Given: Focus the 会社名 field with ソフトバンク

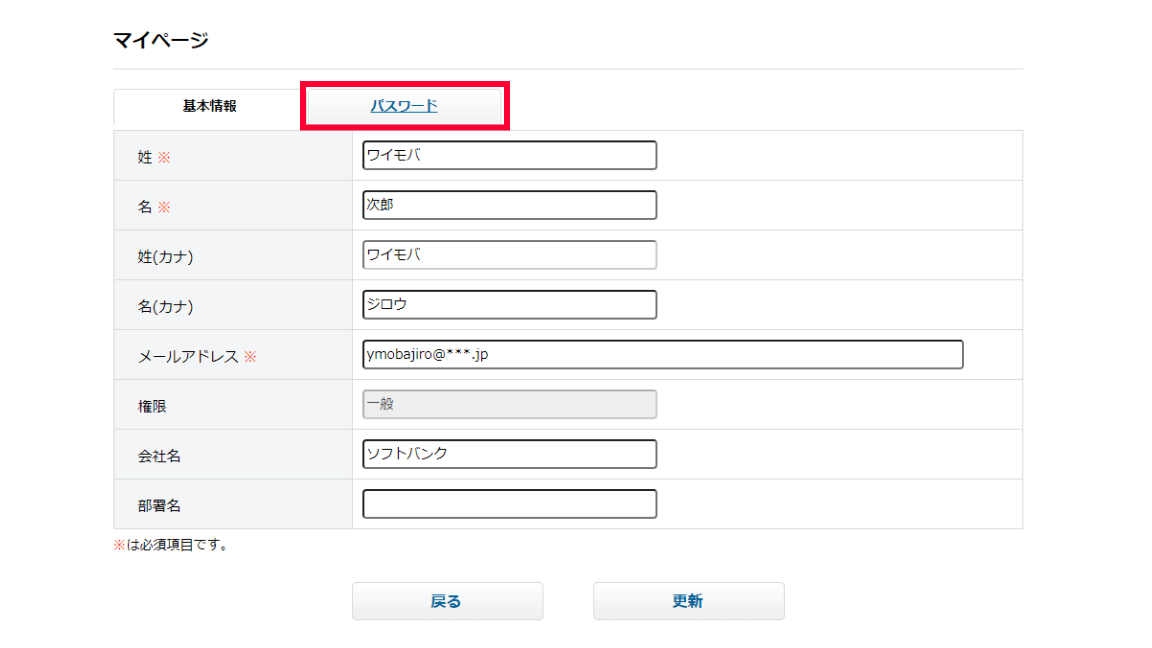Looking at the screenshot, I should (509, 454).
